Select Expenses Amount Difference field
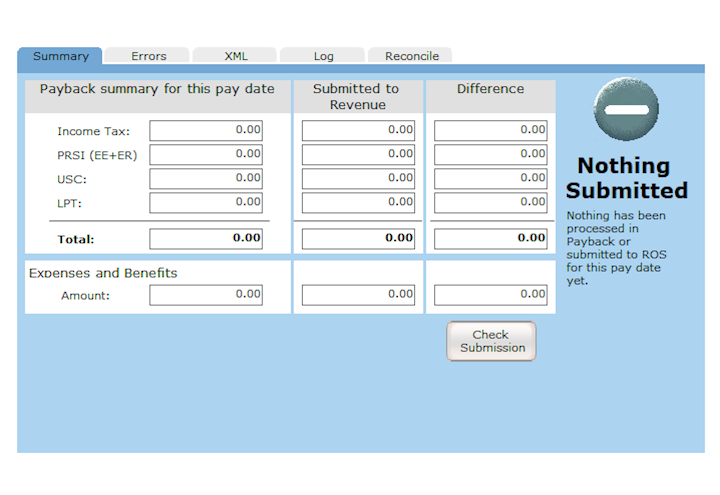 [491, 295]
